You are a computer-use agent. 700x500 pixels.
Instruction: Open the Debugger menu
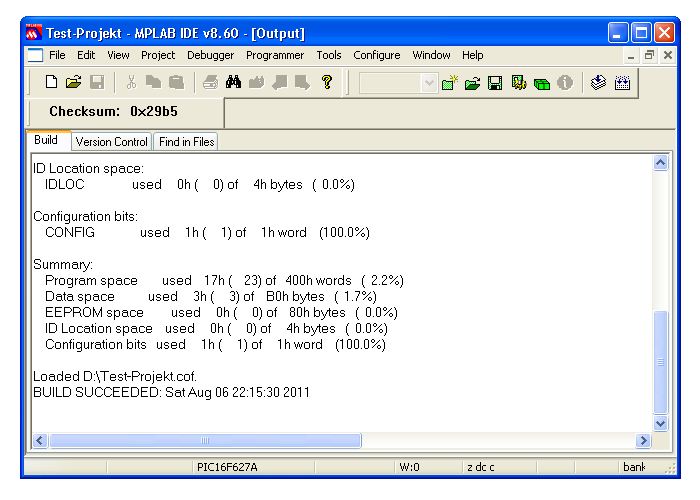tap(210, 55)
